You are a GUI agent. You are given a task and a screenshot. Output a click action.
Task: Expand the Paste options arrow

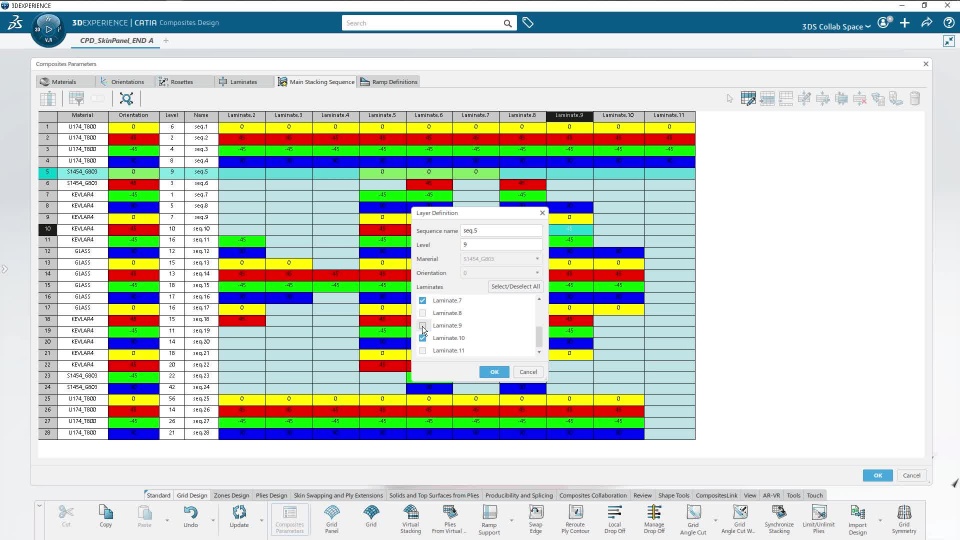(167, 520)
